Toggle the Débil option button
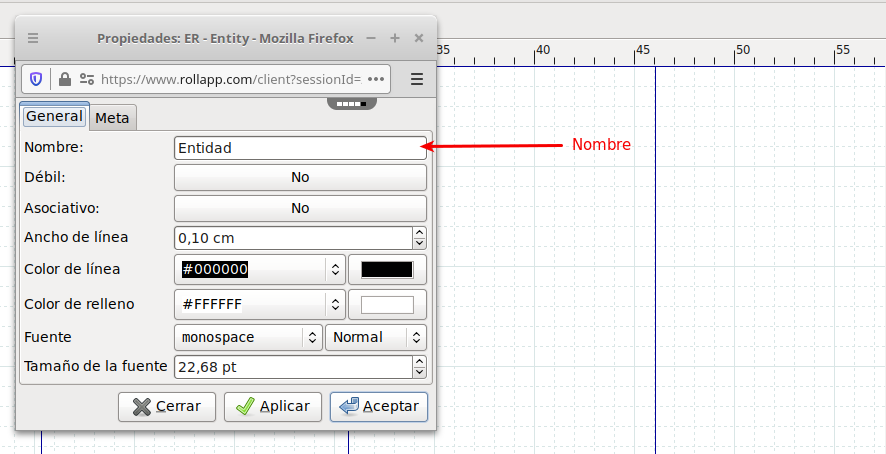Viewport: 886px width, 454px height. (300, 177)
